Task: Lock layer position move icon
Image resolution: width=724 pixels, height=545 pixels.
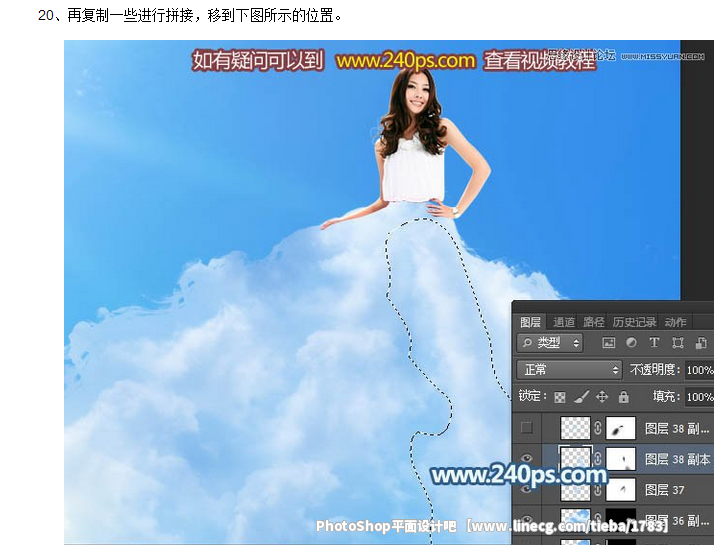Action: click(602, 397)
